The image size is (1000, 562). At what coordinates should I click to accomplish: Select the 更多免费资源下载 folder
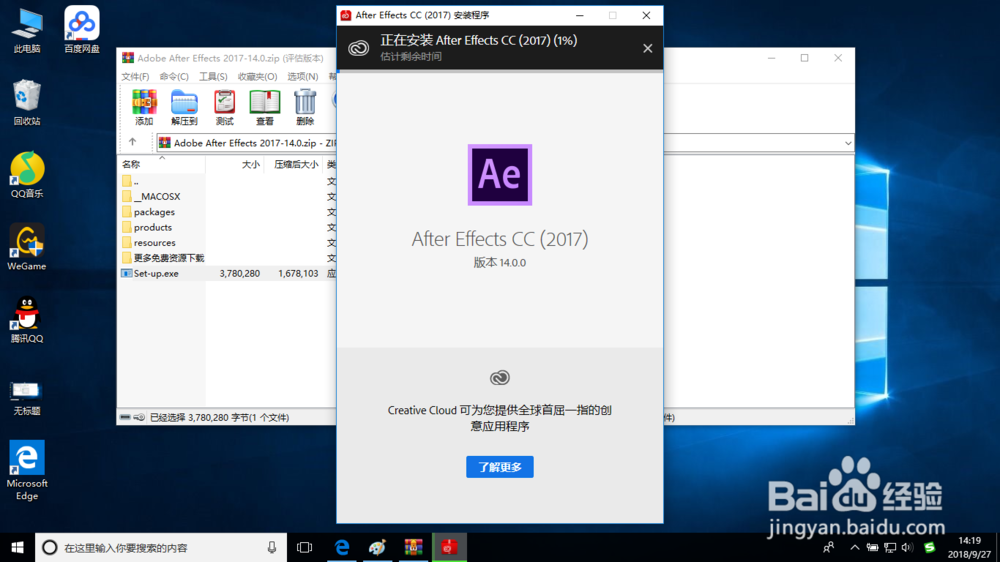click(169, 258)
